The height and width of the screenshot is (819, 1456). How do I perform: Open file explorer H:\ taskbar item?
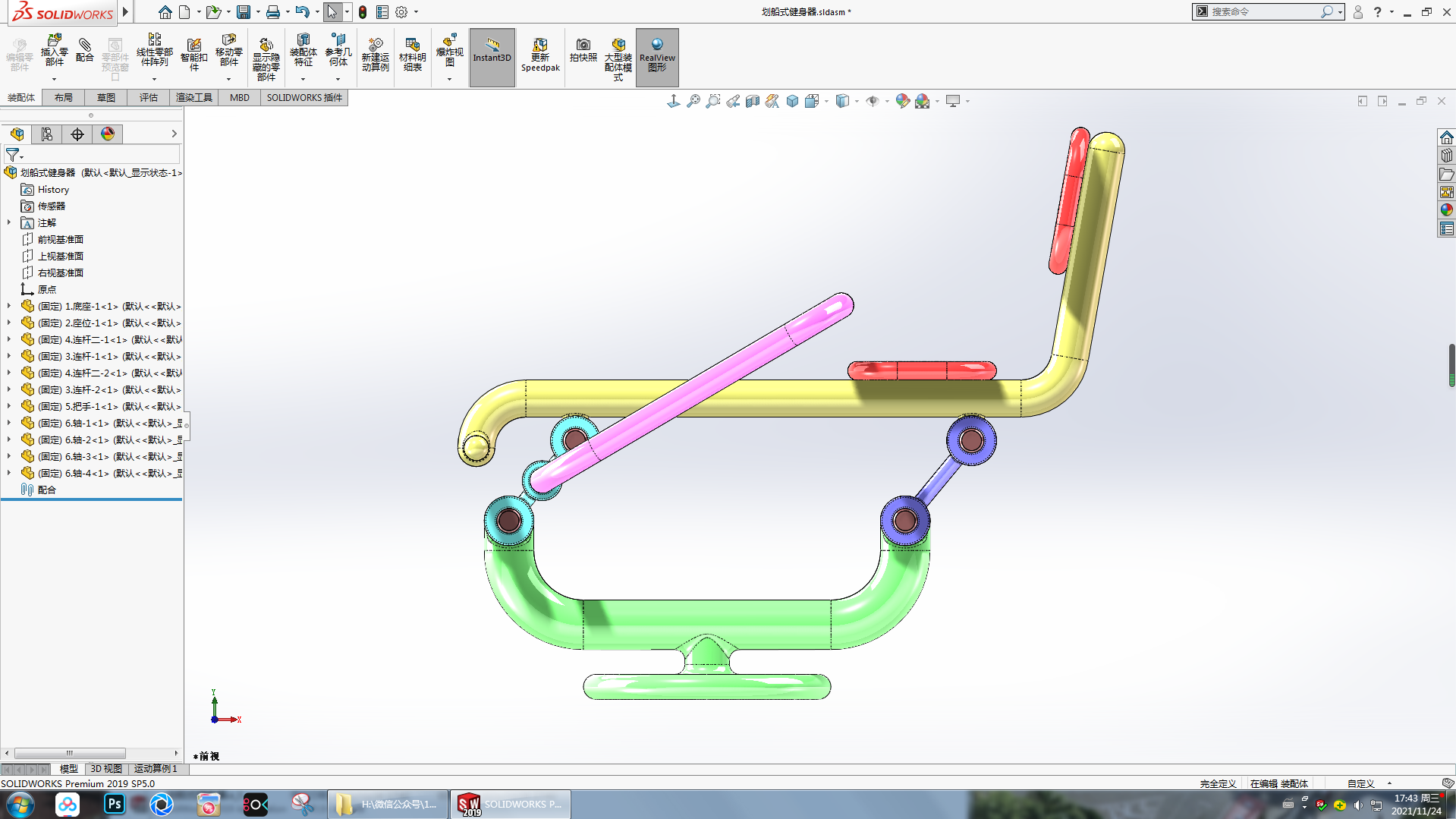(x=388, y=805)
